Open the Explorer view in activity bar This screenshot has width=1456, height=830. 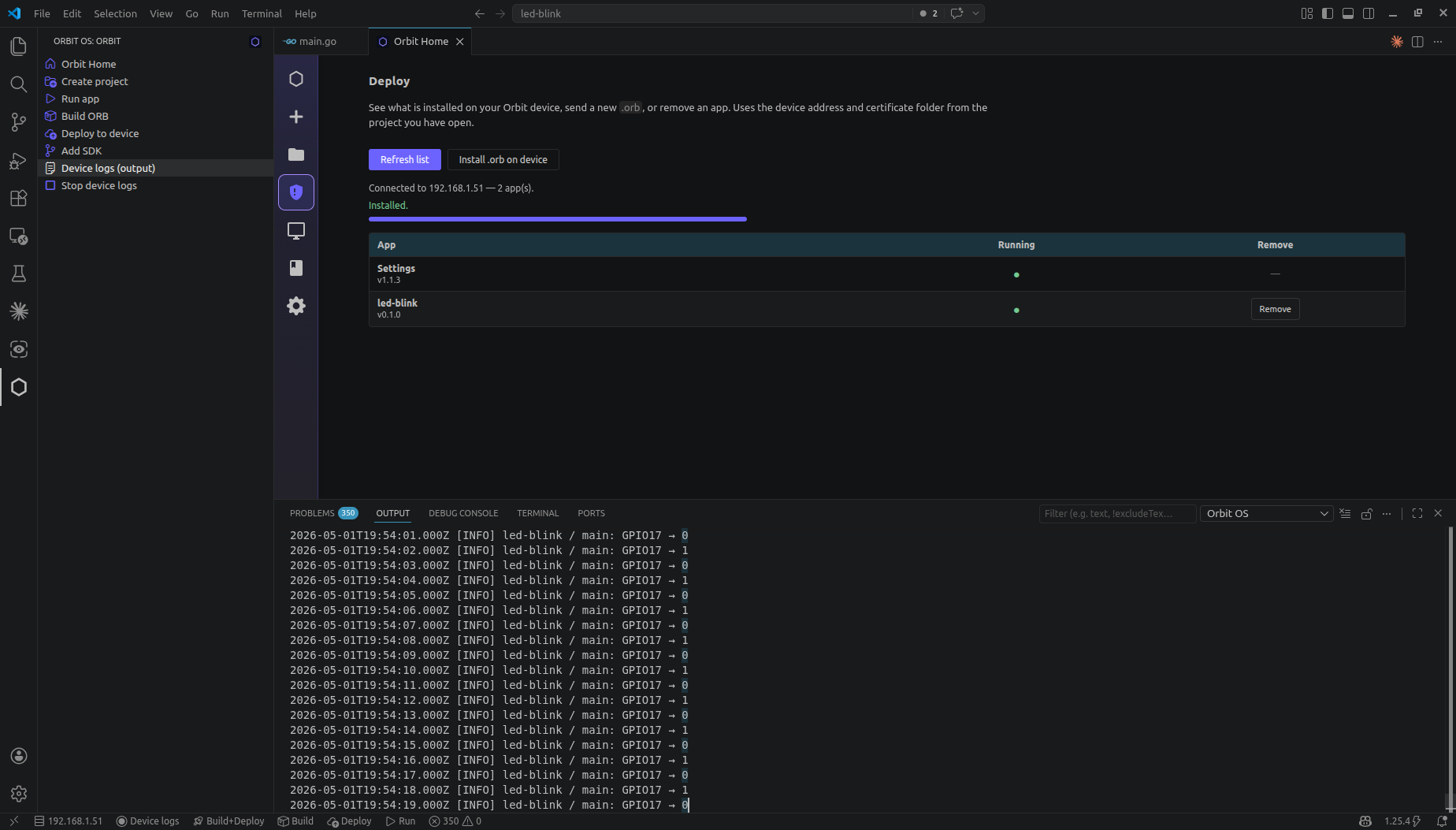pos(18,47)
